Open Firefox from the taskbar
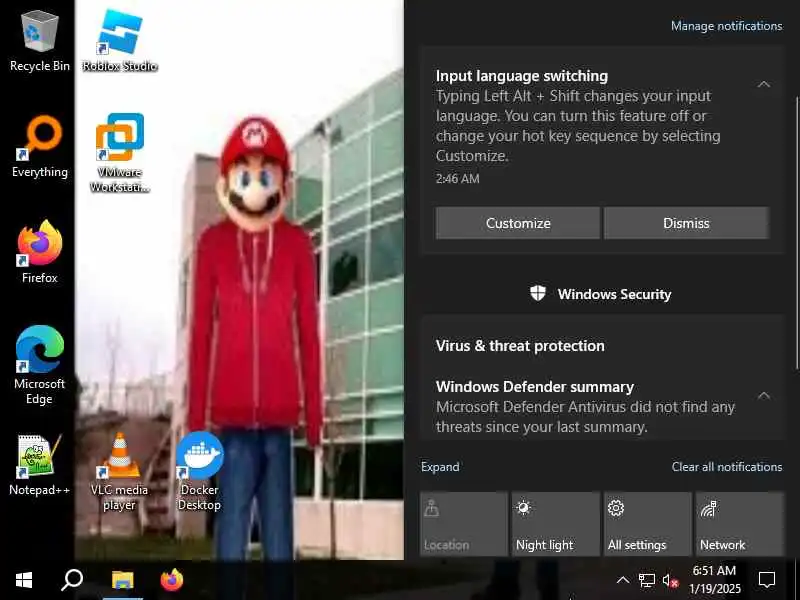This screenshot has width=800, height=600. click(x=172, y=580)
